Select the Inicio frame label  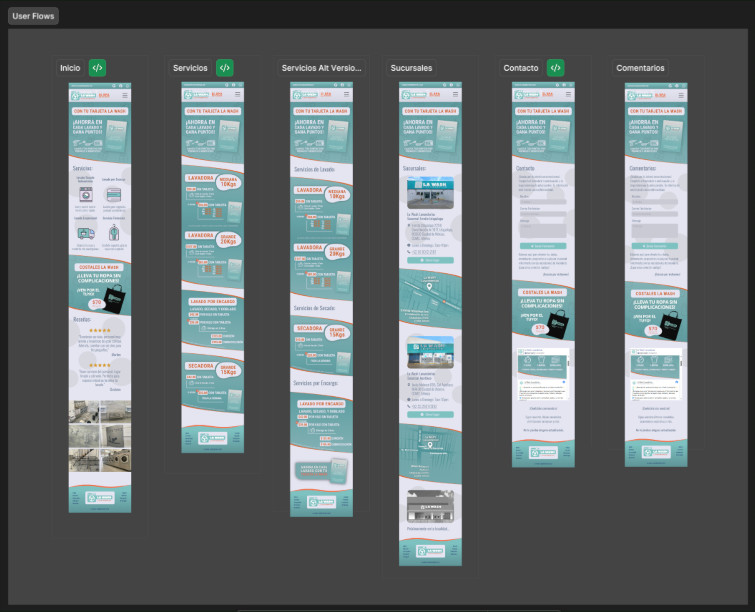pyautogui.click(x=70, y=68)
